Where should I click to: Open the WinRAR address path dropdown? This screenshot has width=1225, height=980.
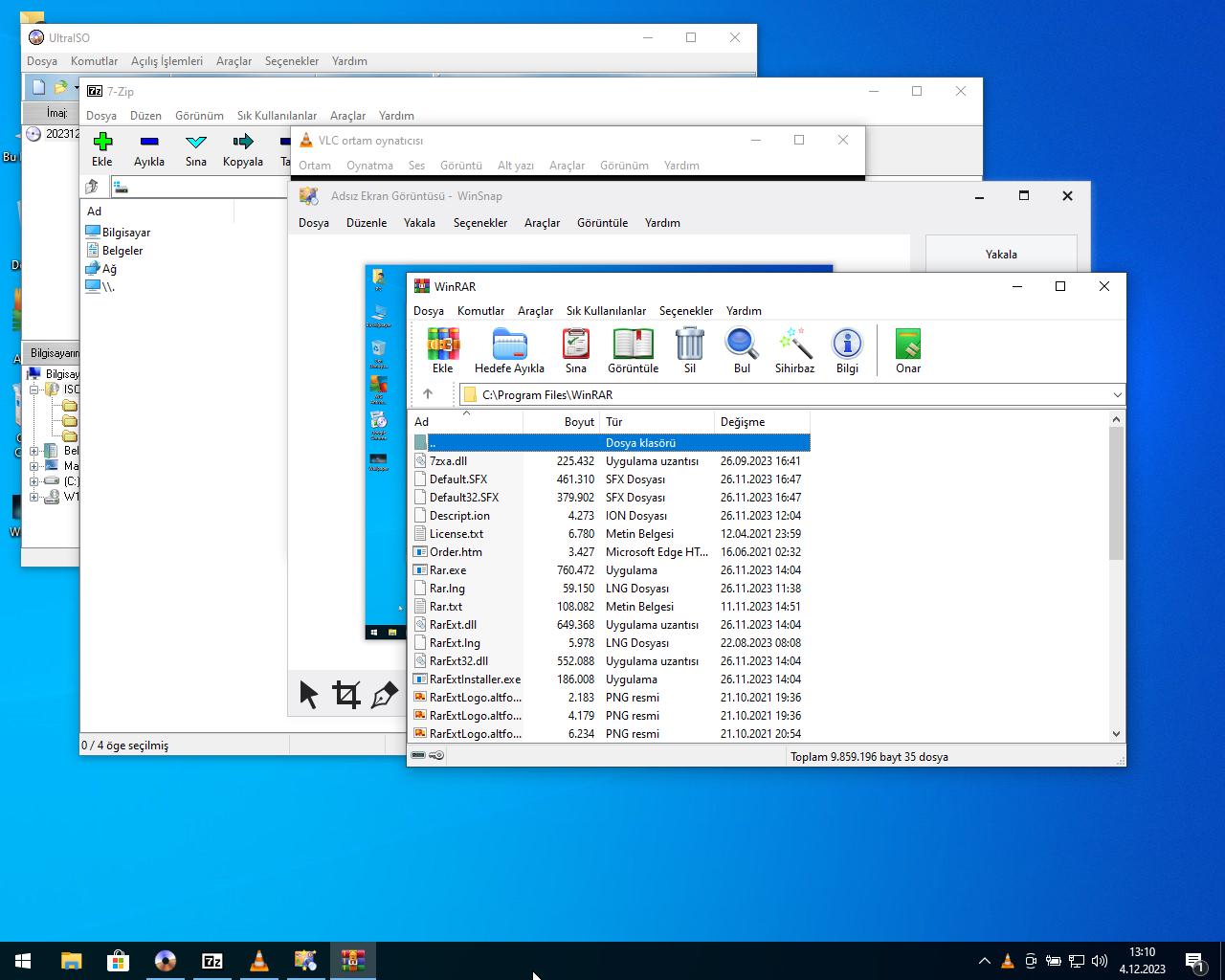click(x=1117, y=394)
